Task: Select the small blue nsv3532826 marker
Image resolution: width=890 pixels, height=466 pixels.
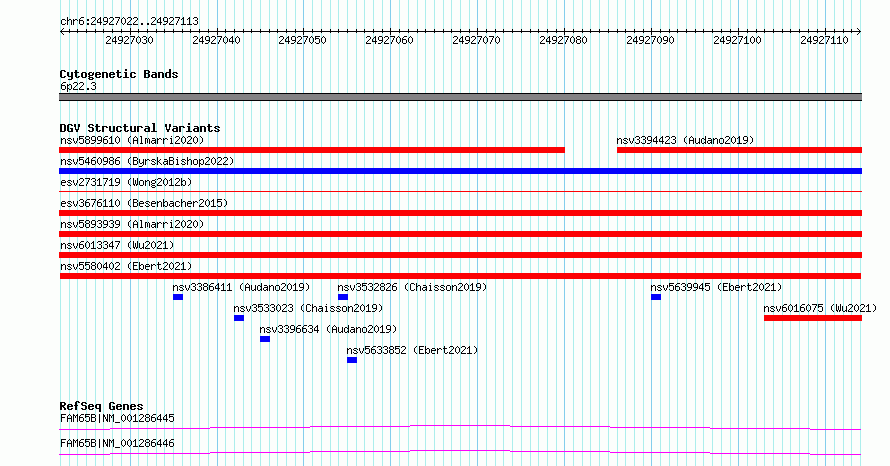Action: pos(343,297)
